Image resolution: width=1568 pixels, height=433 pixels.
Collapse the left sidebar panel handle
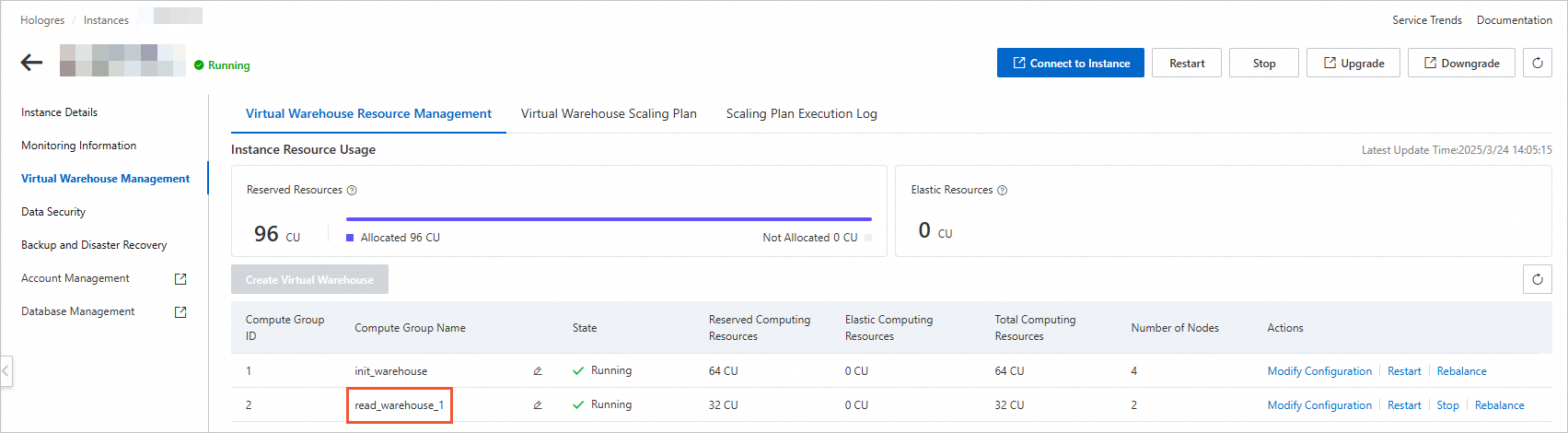point(6,371)
